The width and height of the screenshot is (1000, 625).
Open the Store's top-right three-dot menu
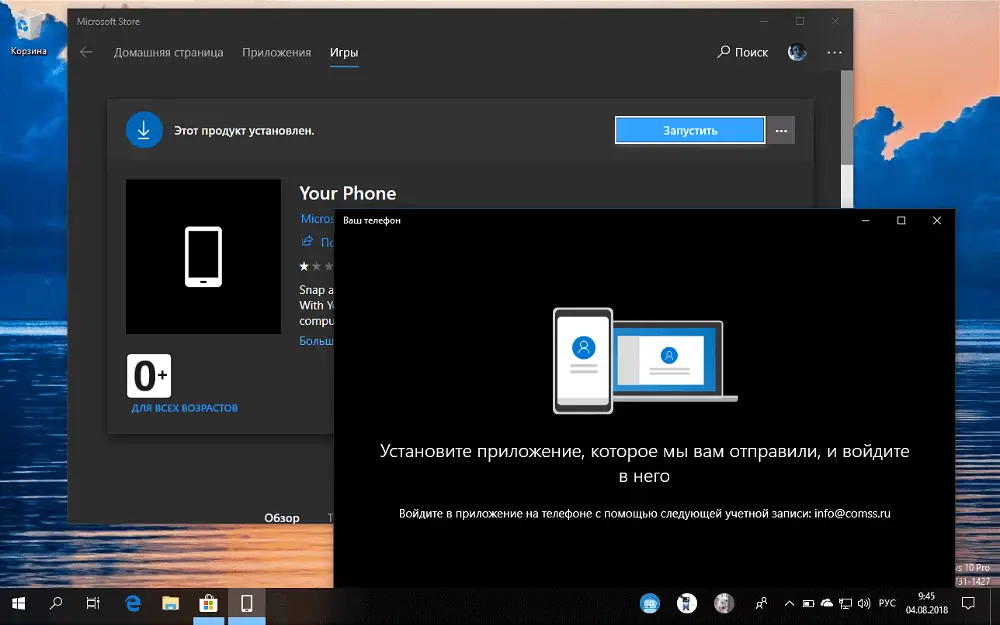[x=834, y=52]
